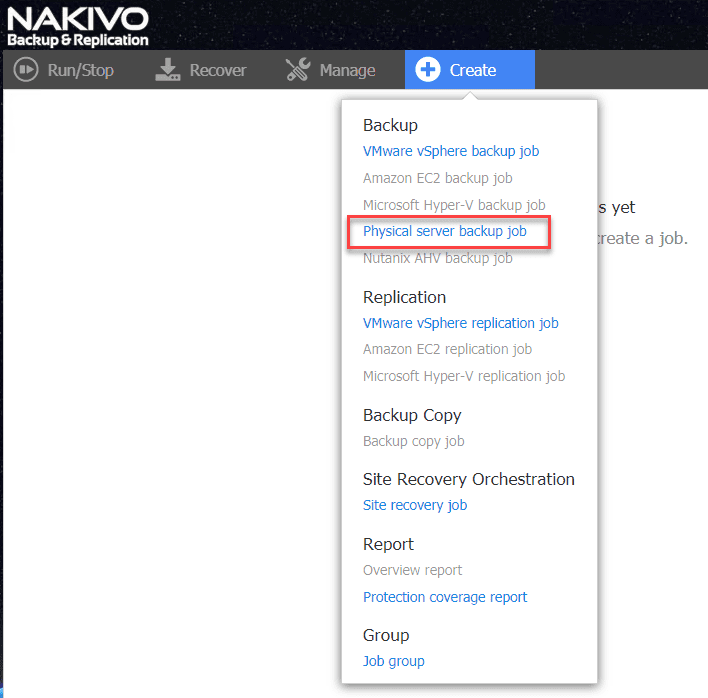
Task: Create a Physical server backup job
Action: (445, 231)
